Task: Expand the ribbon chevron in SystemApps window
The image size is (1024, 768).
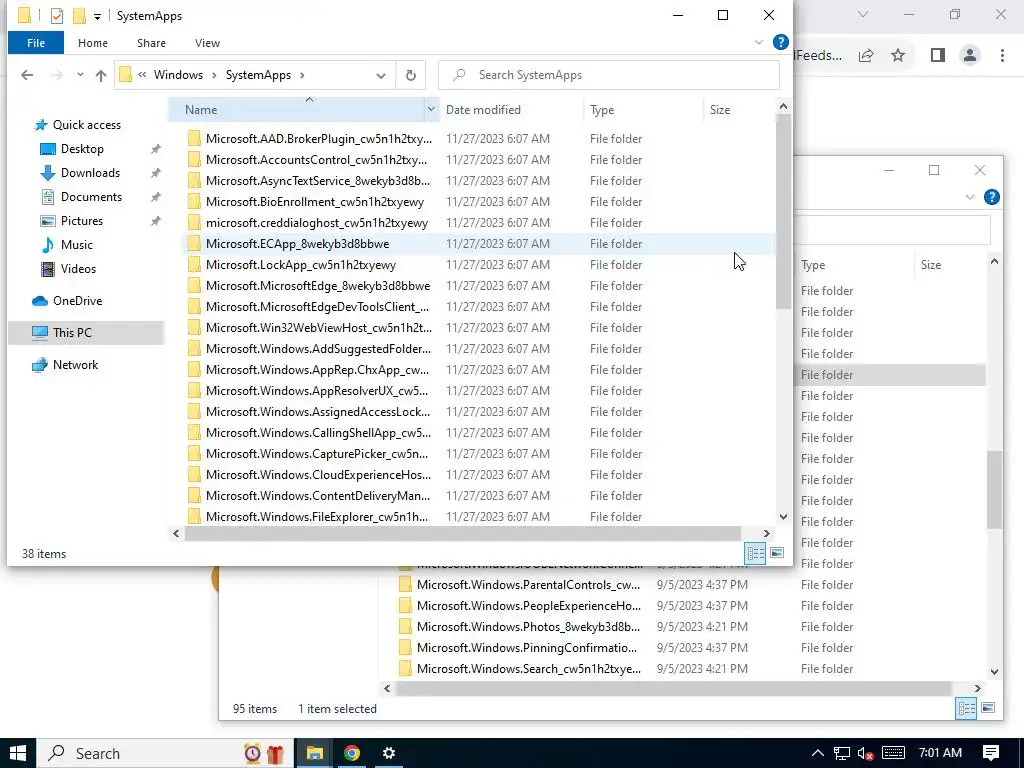Action: click(759, 42)
